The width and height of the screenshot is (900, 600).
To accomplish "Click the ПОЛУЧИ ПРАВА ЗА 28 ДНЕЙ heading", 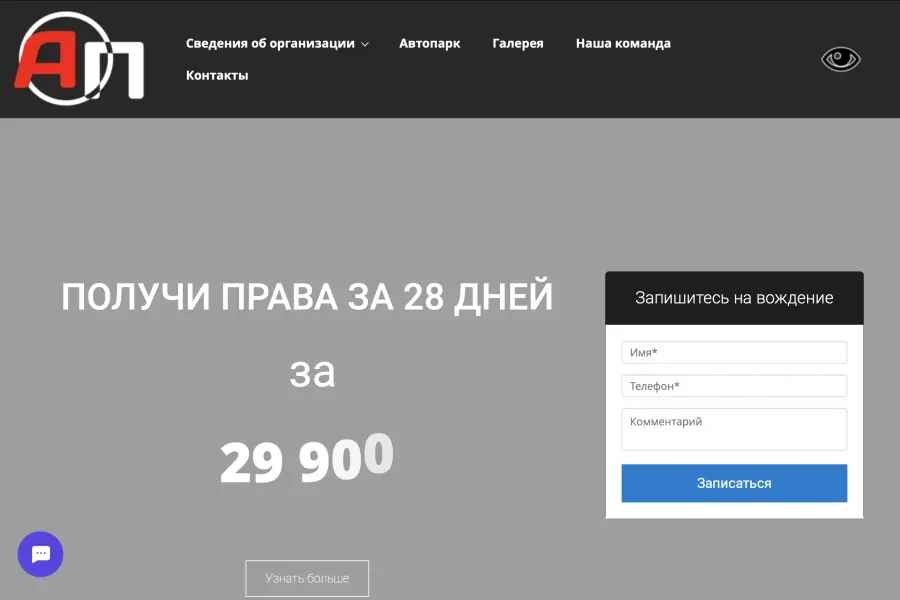I will click(307, 298).
